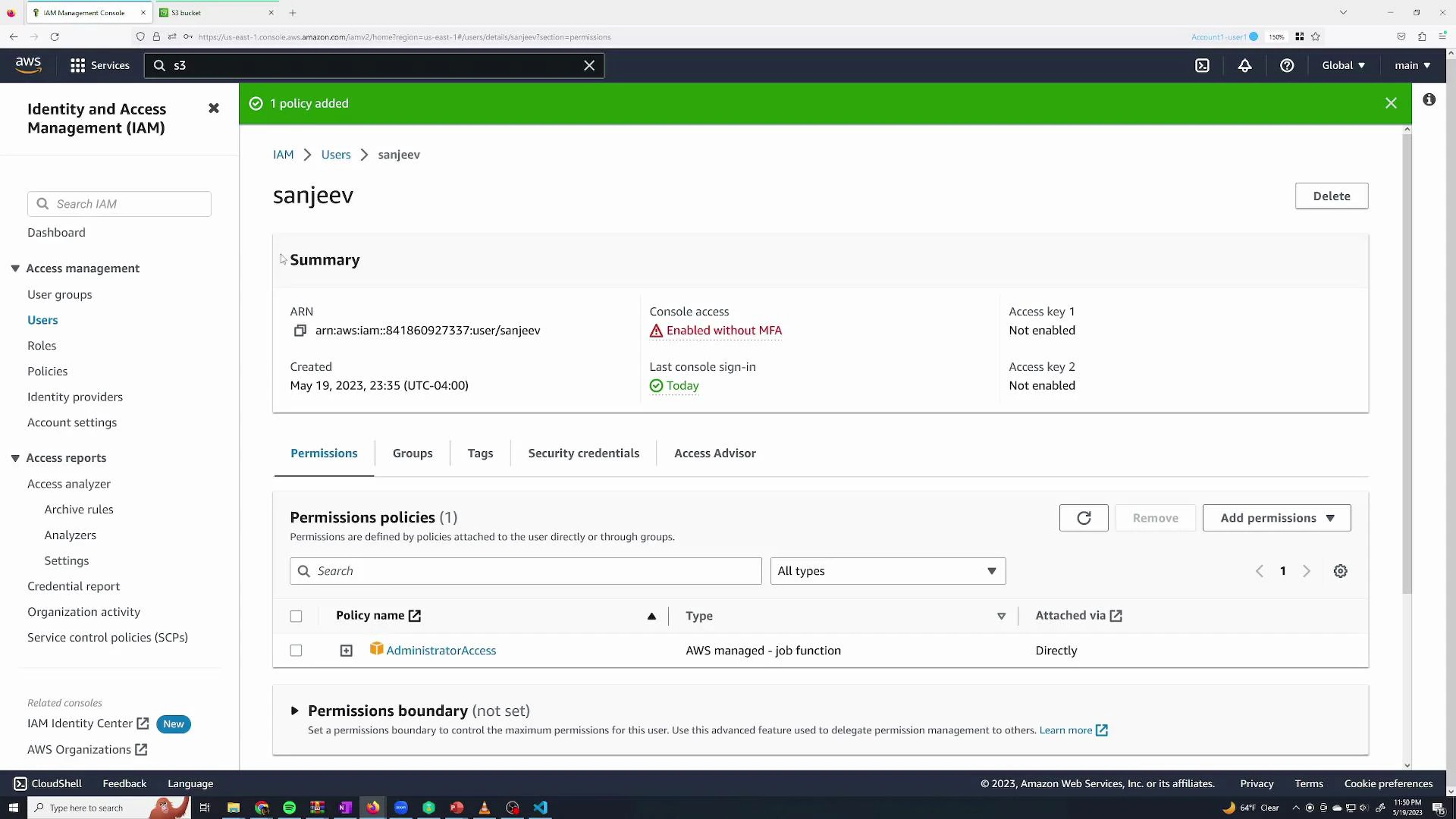Expand the Permissions boundary section
The width and height of the screenshot is (1456, 819).
pyautogui.click(x=295, y=711)
